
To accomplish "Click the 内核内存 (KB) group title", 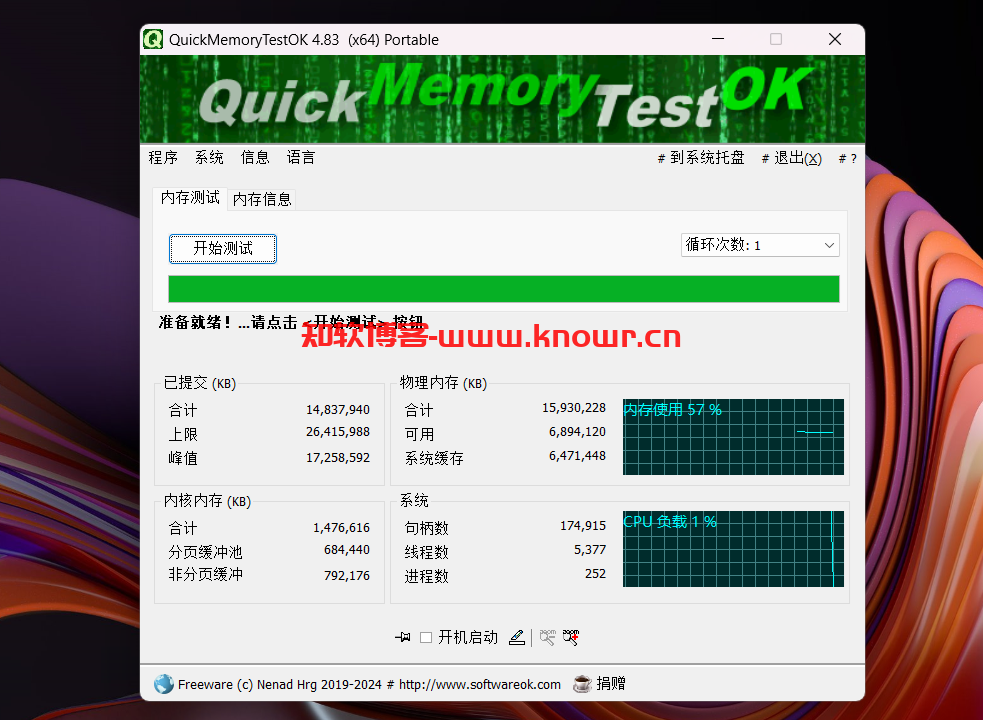I will click(207, 500).
